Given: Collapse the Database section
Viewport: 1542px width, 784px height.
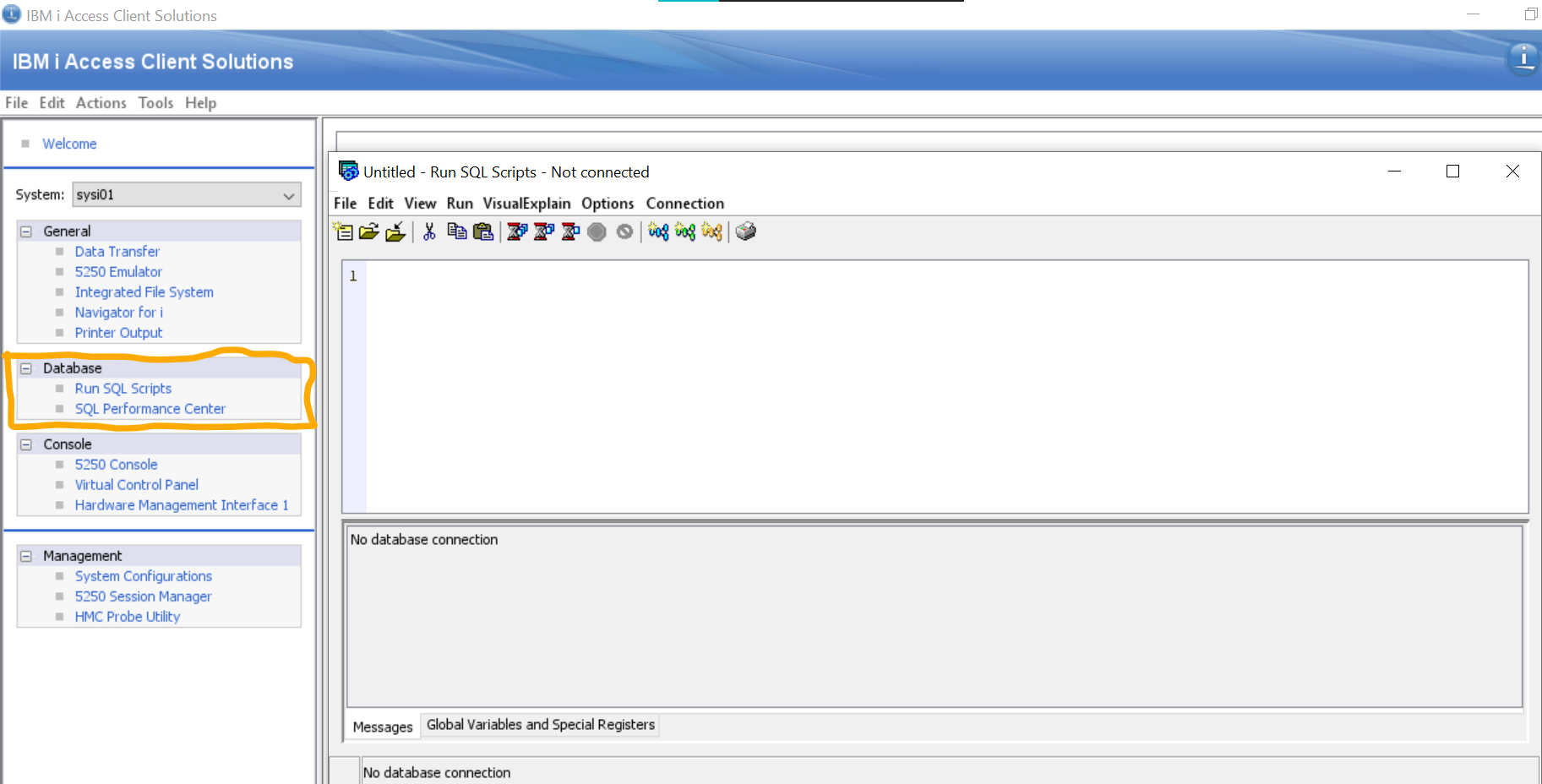Looking at the screenshot, I should pos(26,368).
